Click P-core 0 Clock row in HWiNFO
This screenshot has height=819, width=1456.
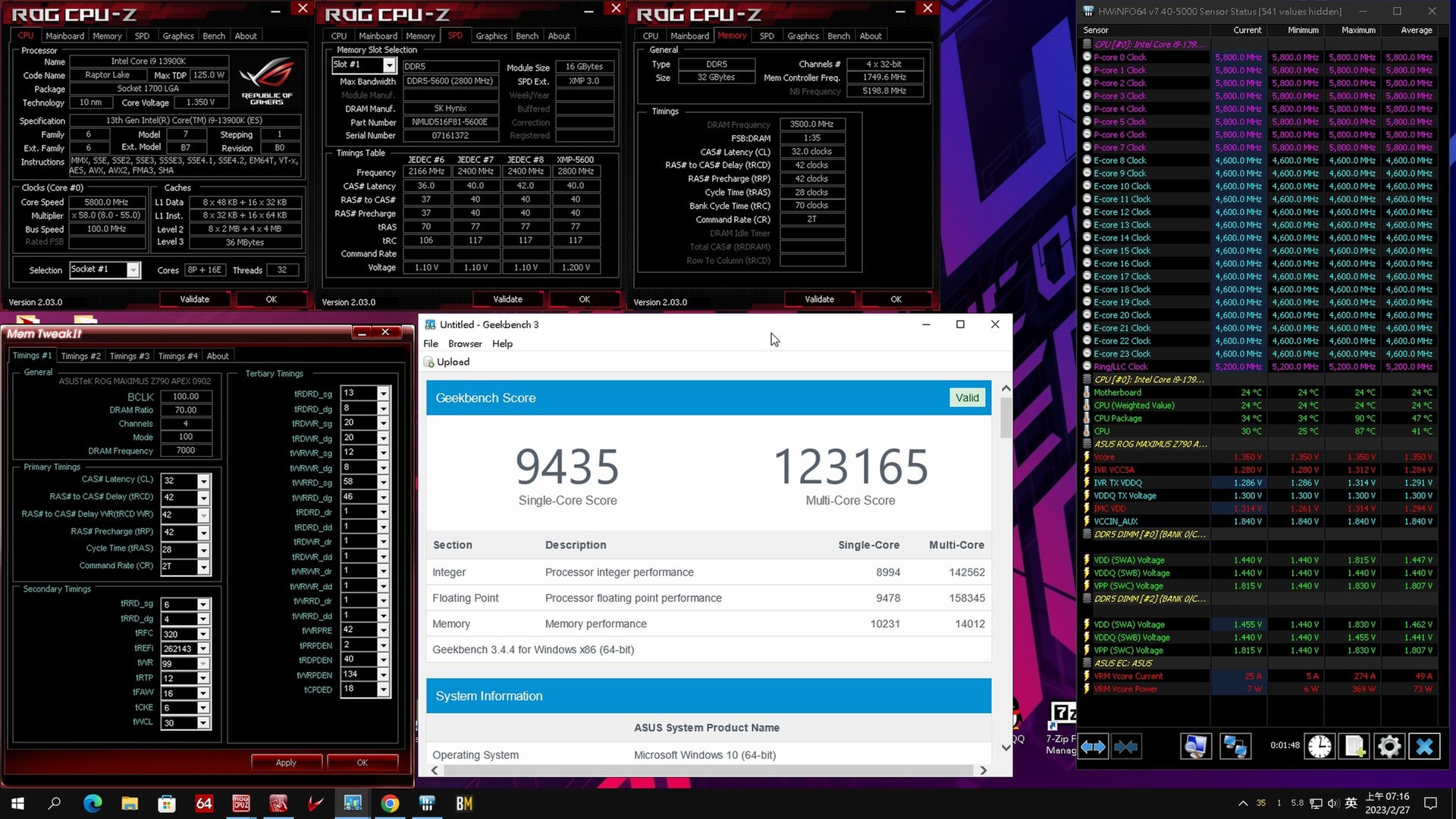click(x=1259, y=58)
